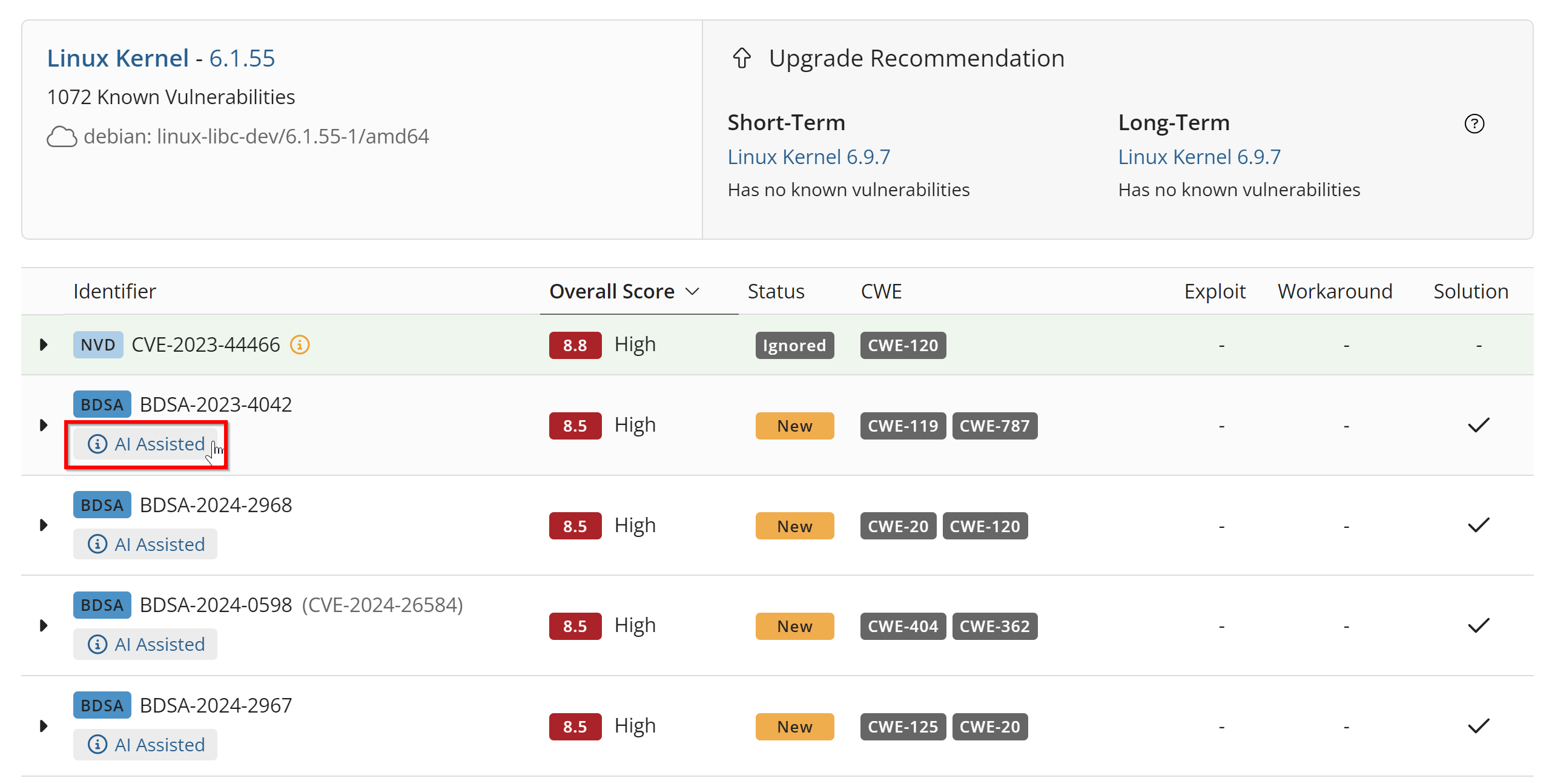This screenshot has height=784, width=1555.
Task: Click the AI Assisted info icon under BDSA-2024-2967
Action: (x=97, y=745)
